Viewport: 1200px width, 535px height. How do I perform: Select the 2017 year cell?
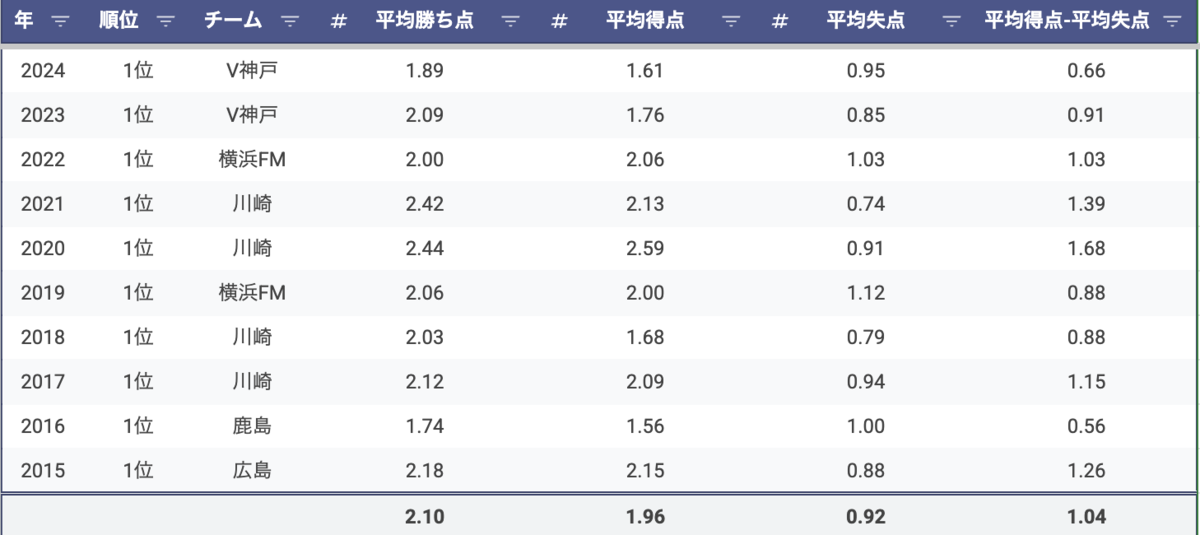pyautogui.click(x=43, y=382)
